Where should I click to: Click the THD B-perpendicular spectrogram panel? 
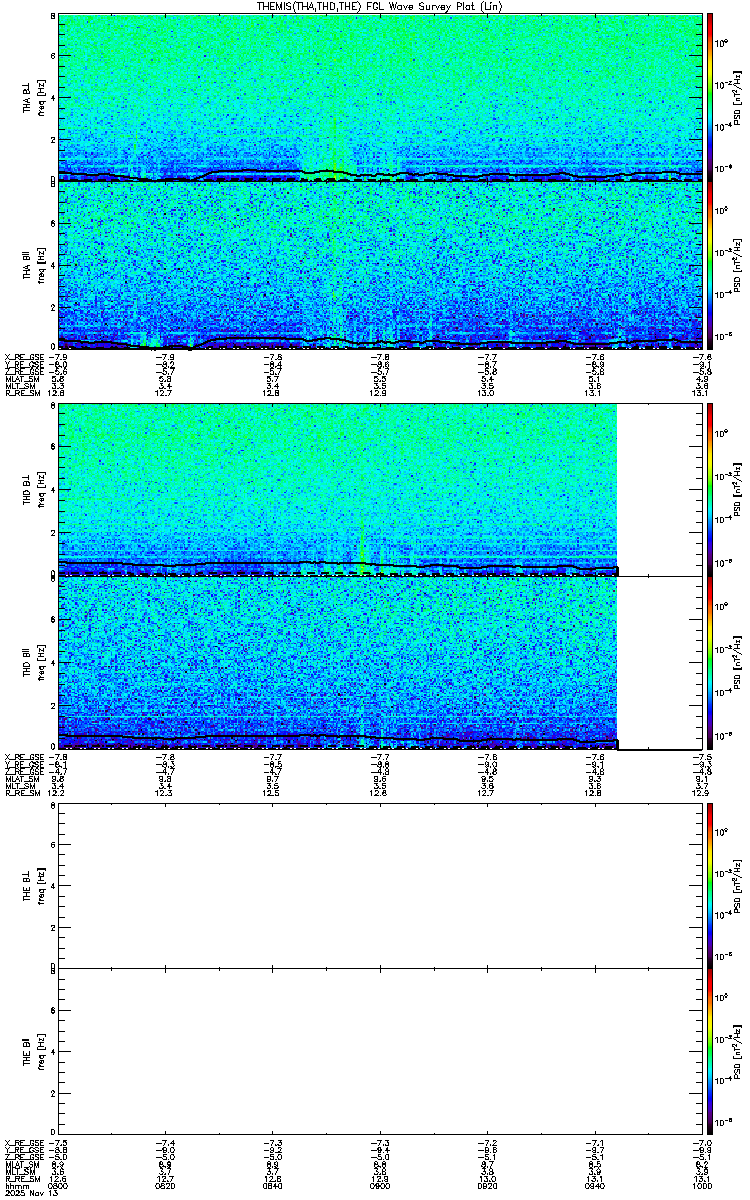(x=380, y=489)
